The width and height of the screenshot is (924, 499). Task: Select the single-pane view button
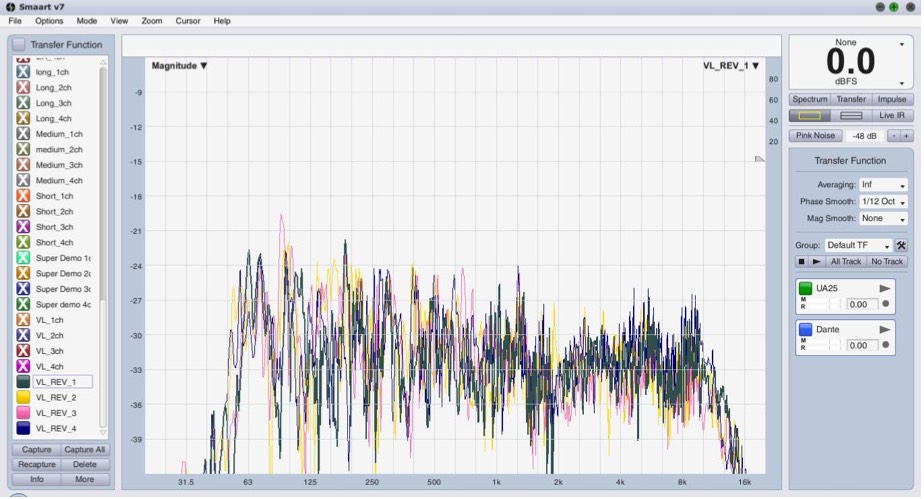pos(810,115)
